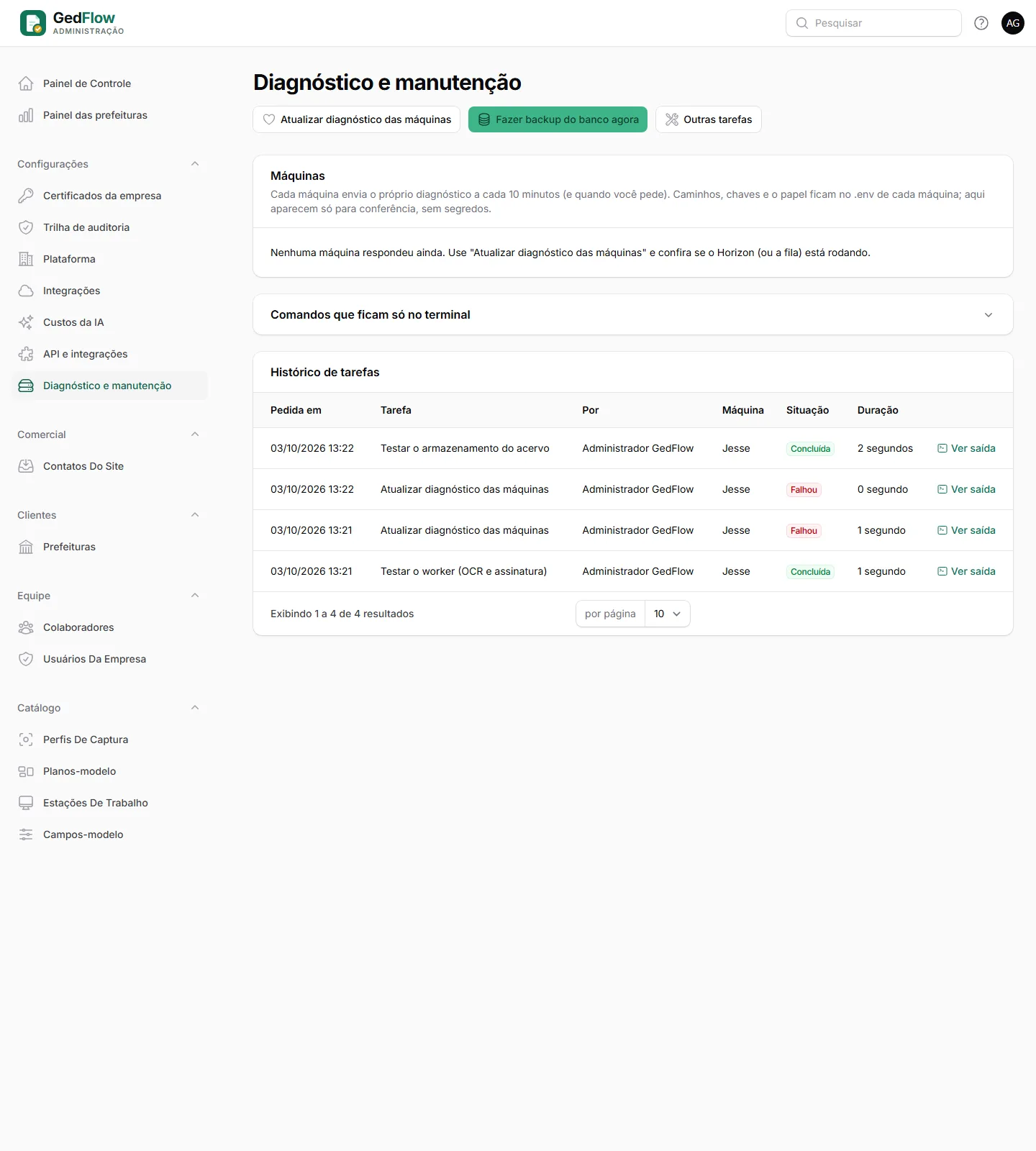The width and height of the screenshot is (1036, 1151).
Task: Click the people icon beside Colaboradores
Action: 26,627
